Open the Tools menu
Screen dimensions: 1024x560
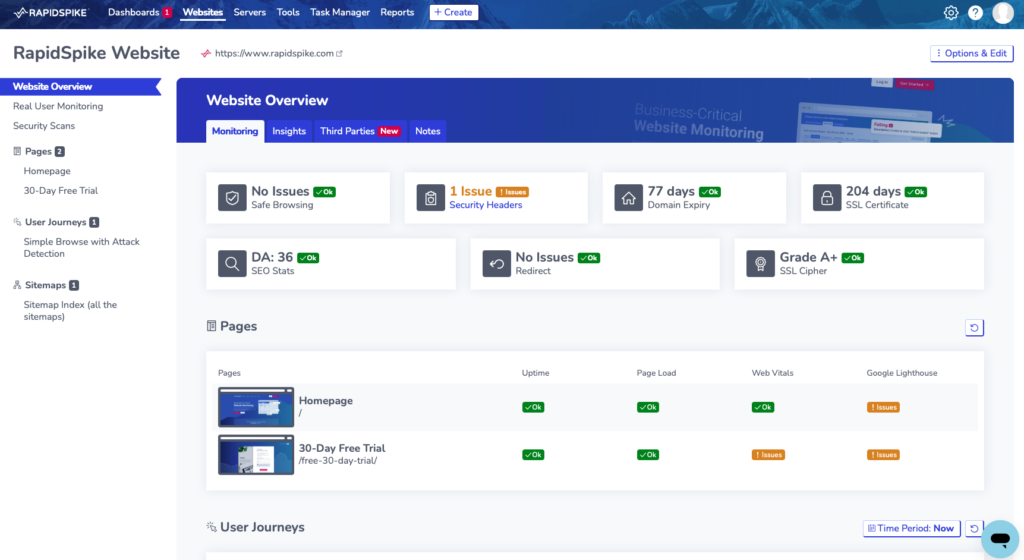pos(288,12)
